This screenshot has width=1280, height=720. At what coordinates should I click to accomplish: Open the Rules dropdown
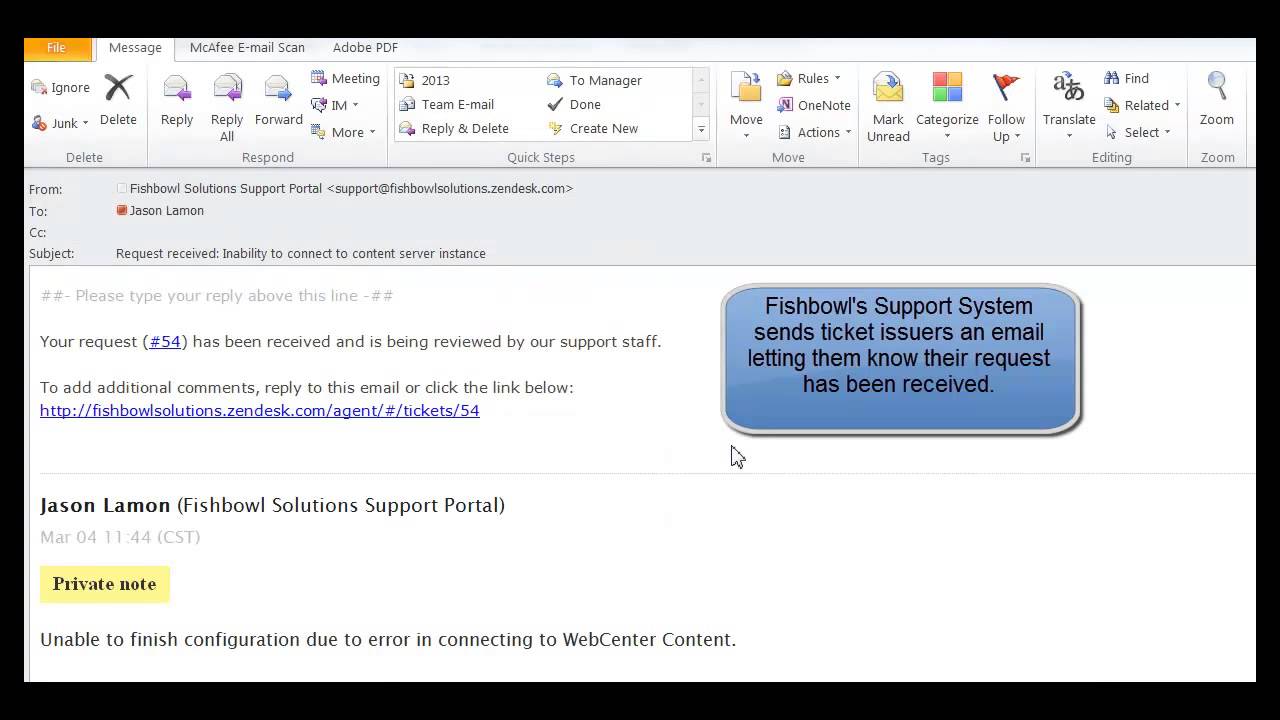809,78
